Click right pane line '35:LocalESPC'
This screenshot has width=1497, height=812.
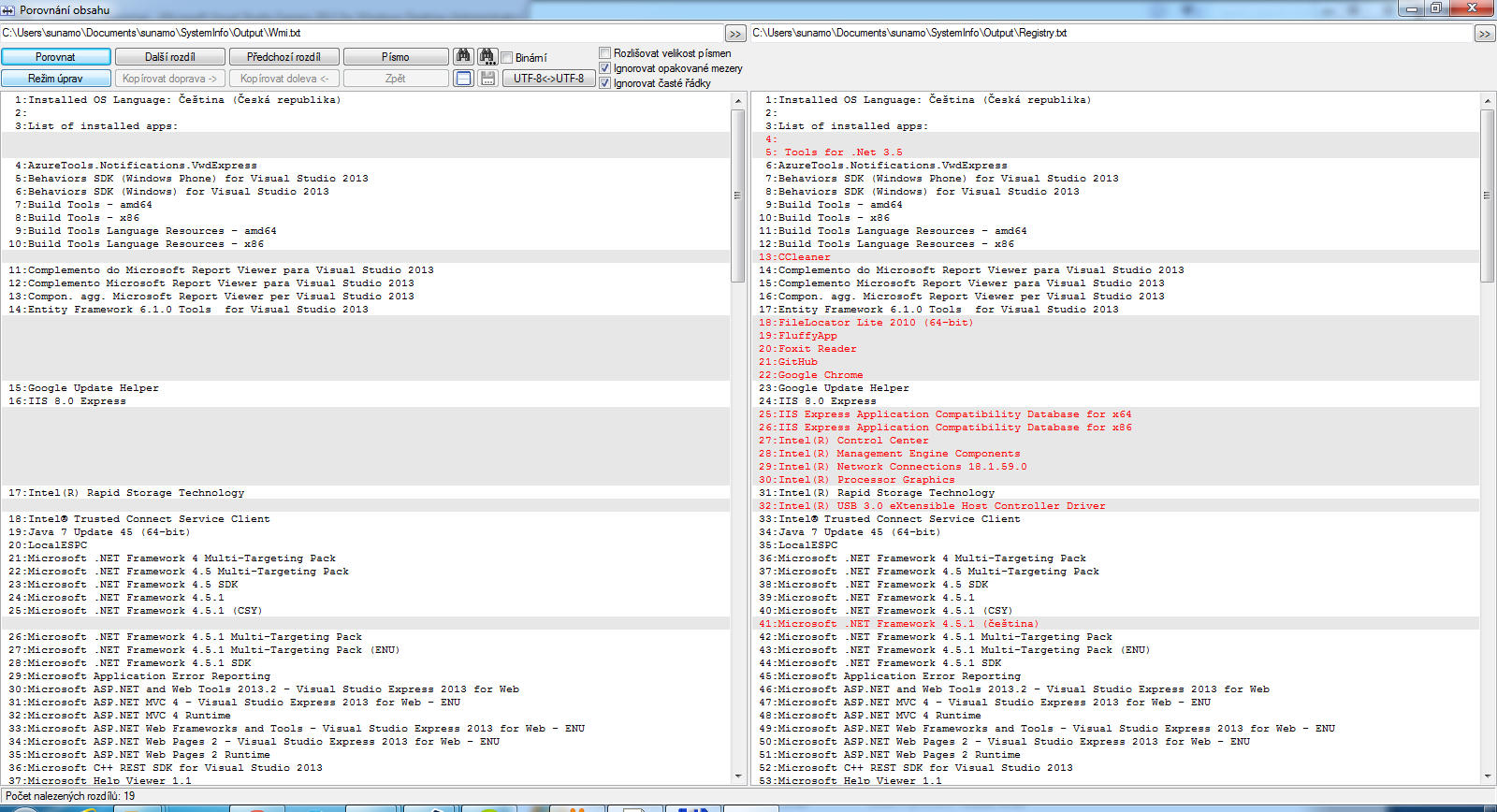(x=1115, y=545)
